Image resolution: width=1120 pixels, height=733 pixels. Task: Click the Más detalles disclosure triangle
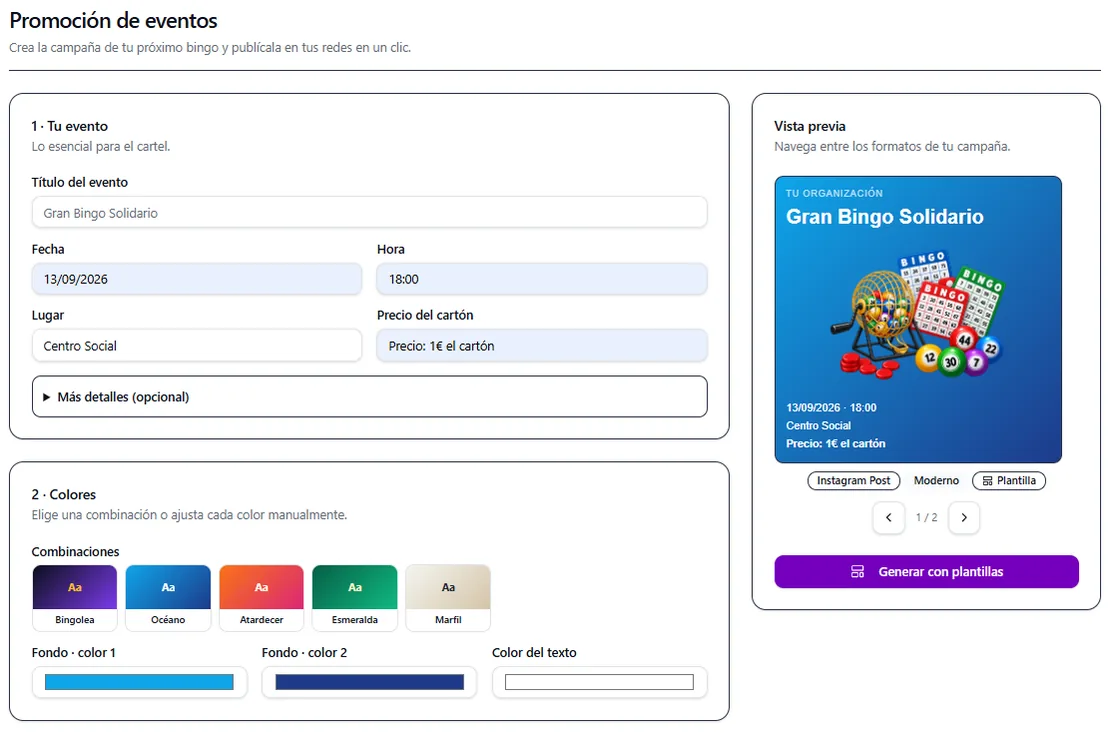coord(46,397)
